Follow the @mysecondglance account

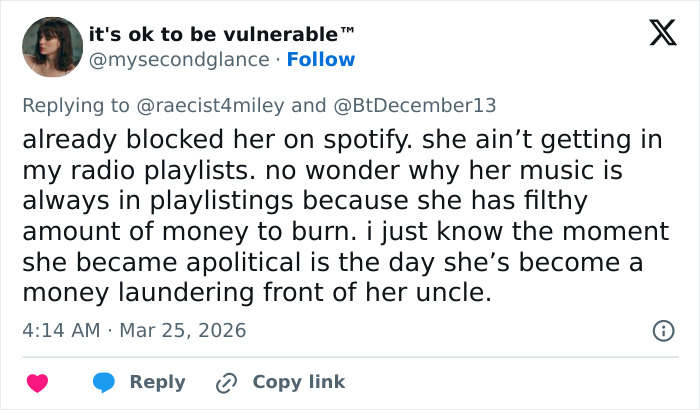(x=321, y=60)
